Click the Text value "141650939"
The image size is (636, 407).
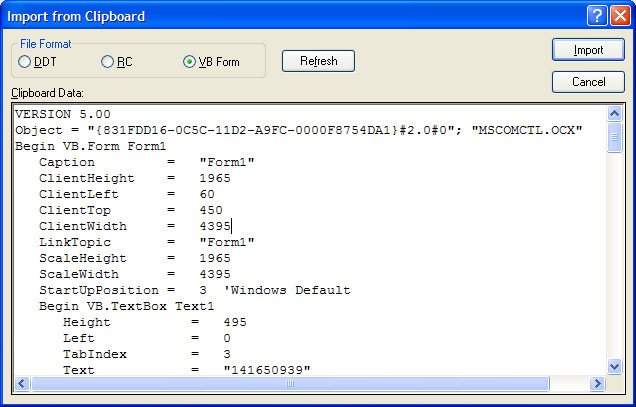(267, 370)
